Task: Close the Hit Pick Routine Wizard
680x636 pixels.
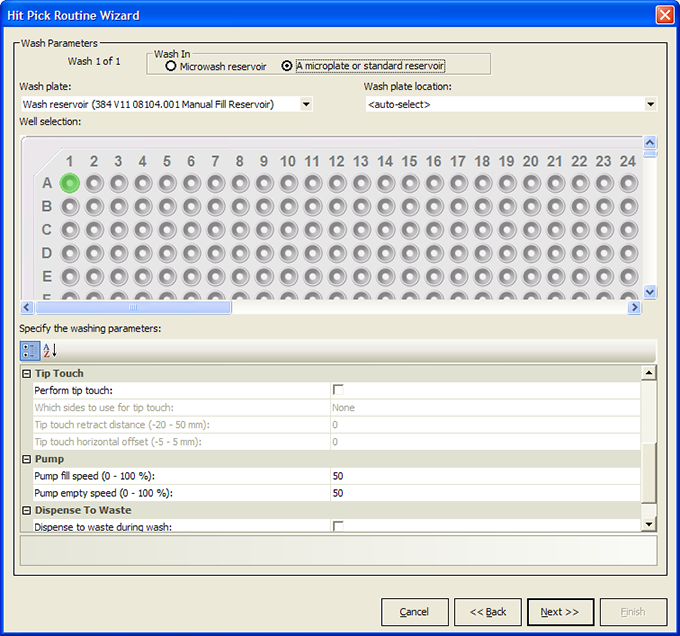Action: (x=665, y=15)
